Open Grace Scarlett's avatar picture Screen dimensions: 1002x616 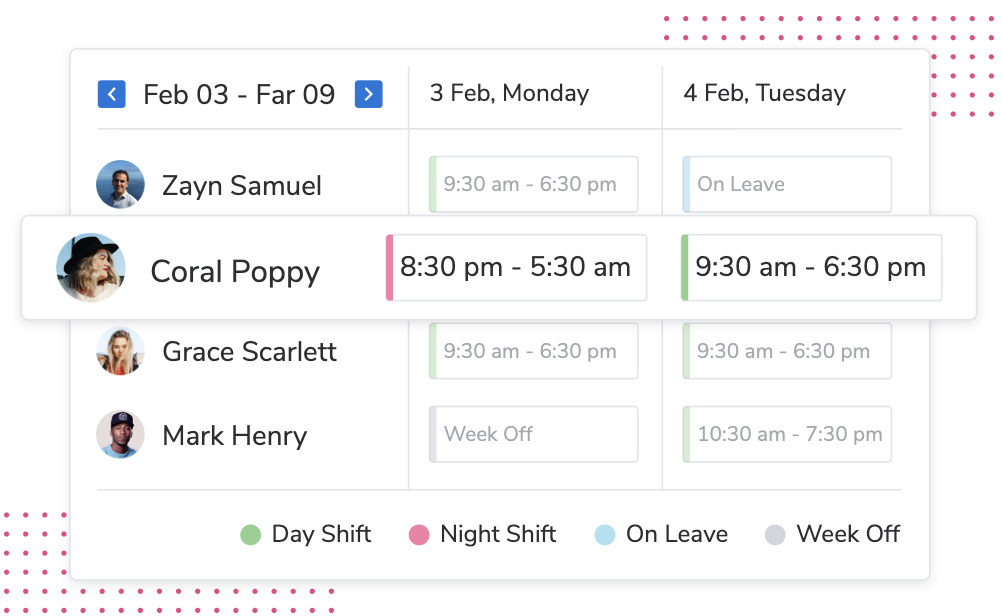coord(120,351)
